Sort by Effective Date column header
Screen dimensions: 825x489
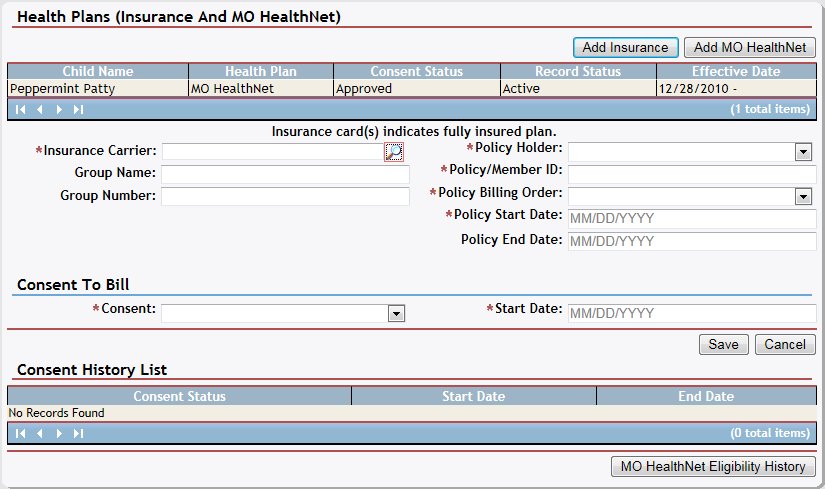click(735, 72)
